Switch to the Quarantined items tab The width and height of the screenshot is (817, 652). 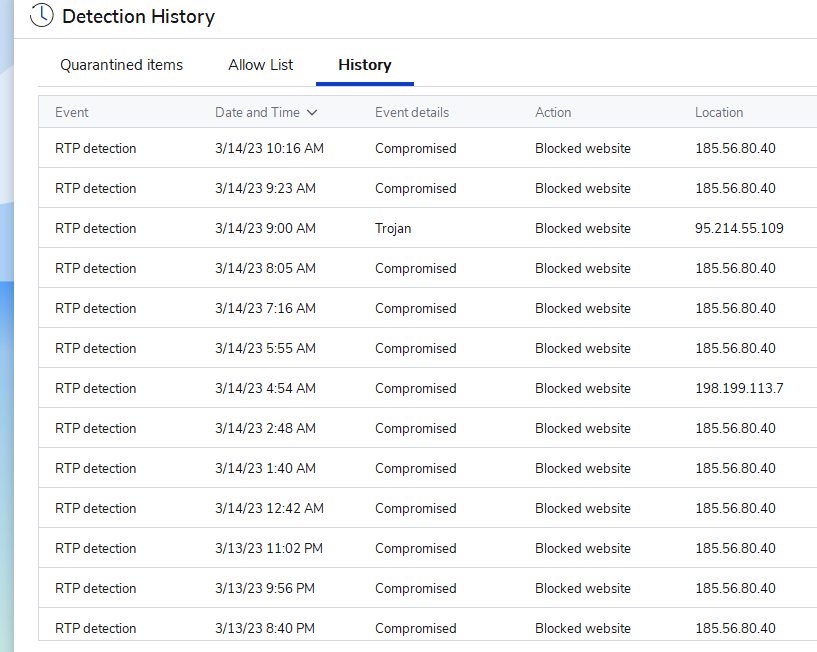point(121,65)
